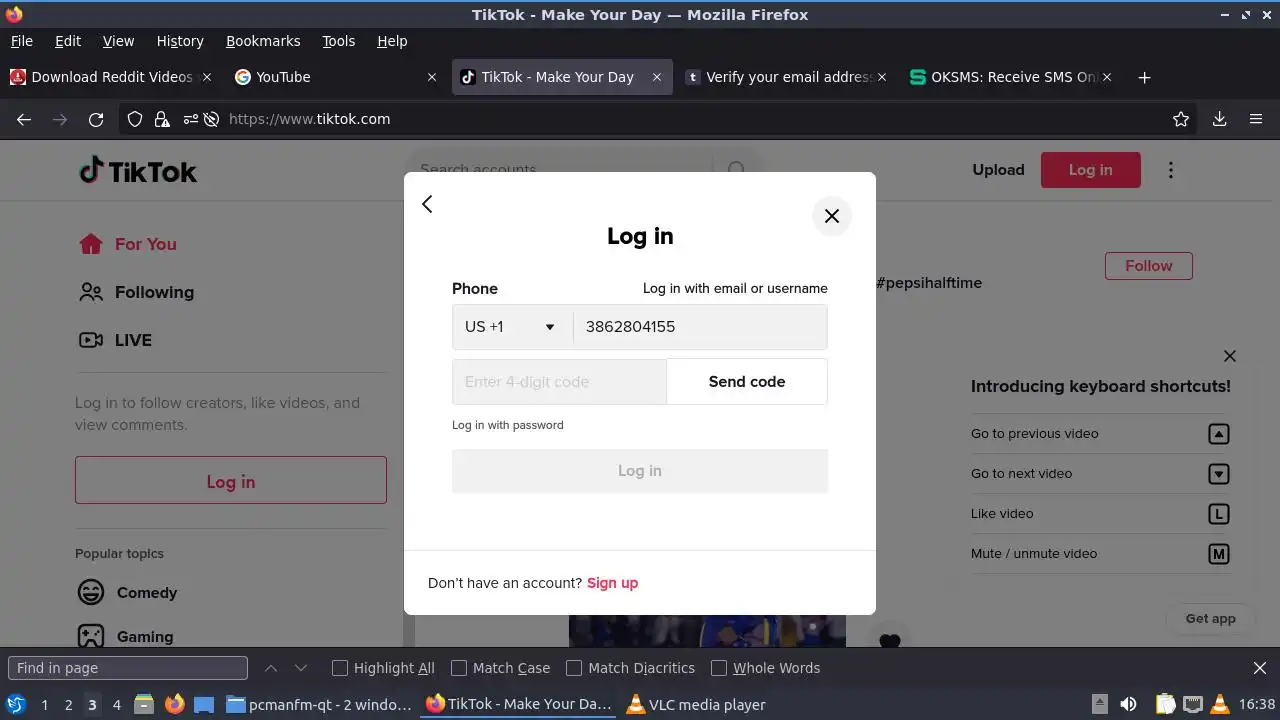Open the three-dot more menu in header
The height and width of the screenshot is (720, 1280).
click(x=1171, y=170)
